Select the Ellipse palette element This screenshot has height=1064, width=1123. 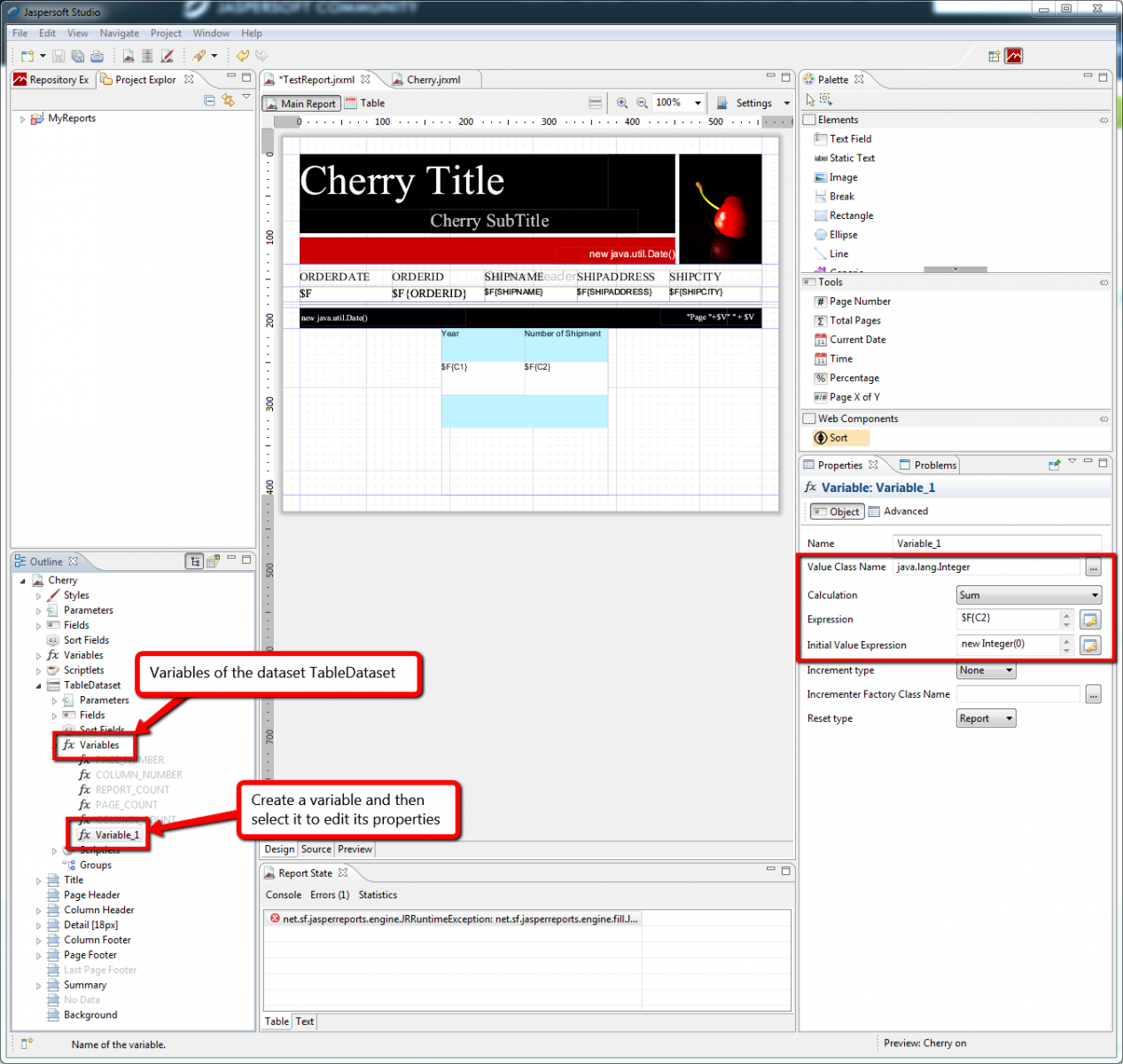pyautogui.click(x=836, y=235)
